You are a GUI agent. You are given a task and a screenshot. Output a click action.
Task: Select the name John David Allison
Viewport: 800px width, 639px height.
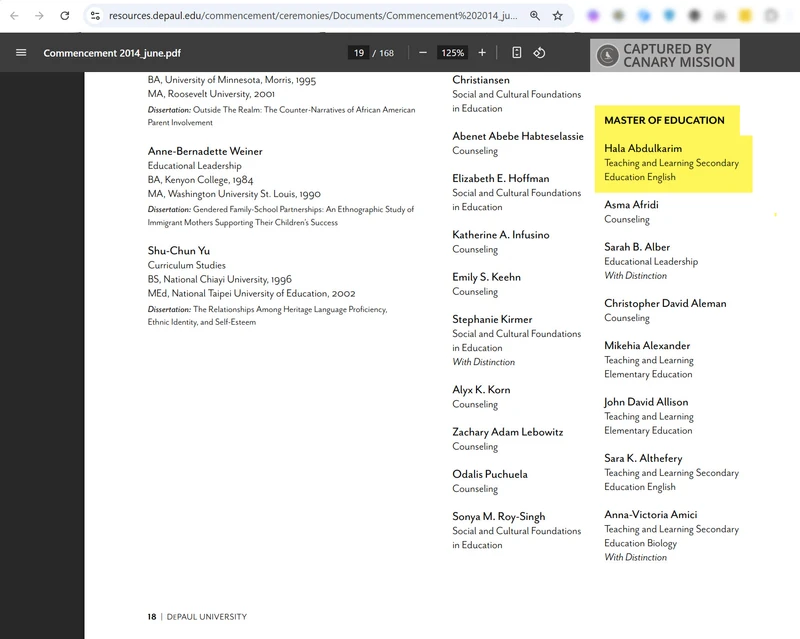(x=646, y=402)
